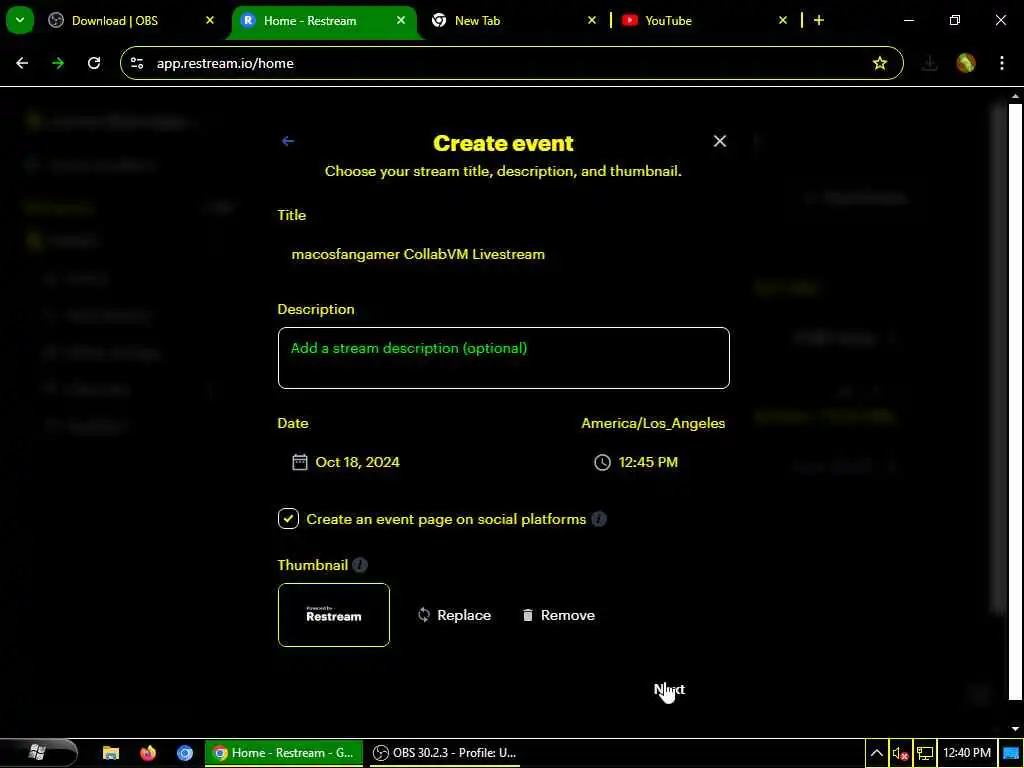Click the muted volume tray icon
The image size is (1024, 768).
900,753
